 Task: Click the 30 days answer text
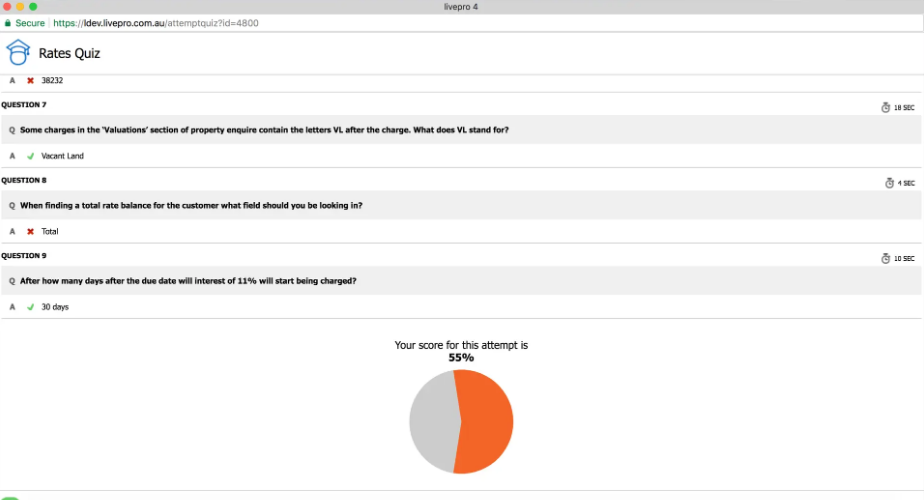tap(55, 307)
